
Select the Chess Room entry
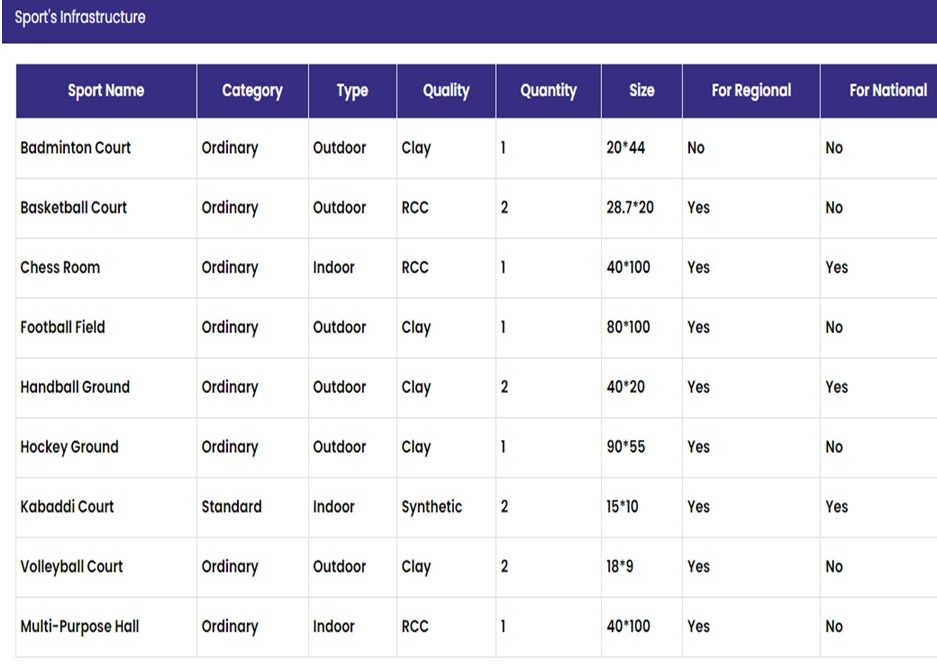[60, 267]
